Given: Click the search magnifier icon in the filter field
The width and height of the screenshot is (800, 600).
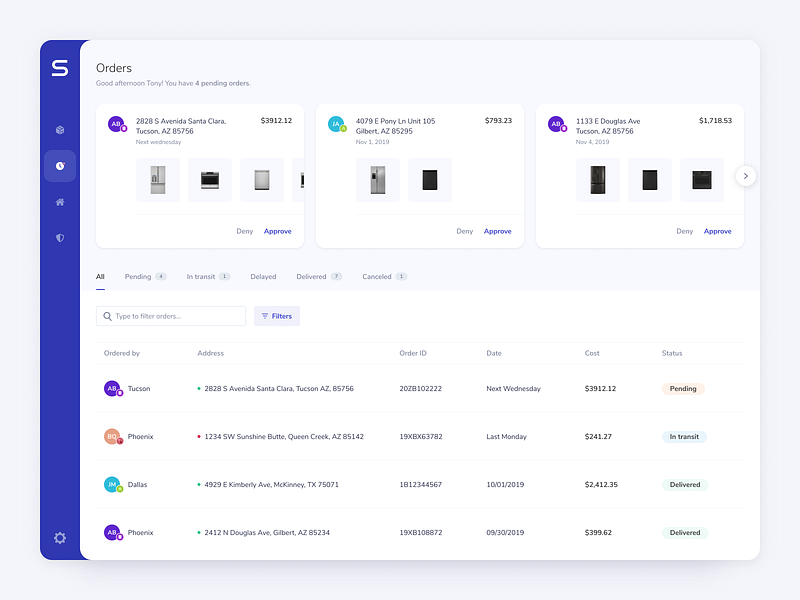Looking at the screenshot, I should pos(107,316).
